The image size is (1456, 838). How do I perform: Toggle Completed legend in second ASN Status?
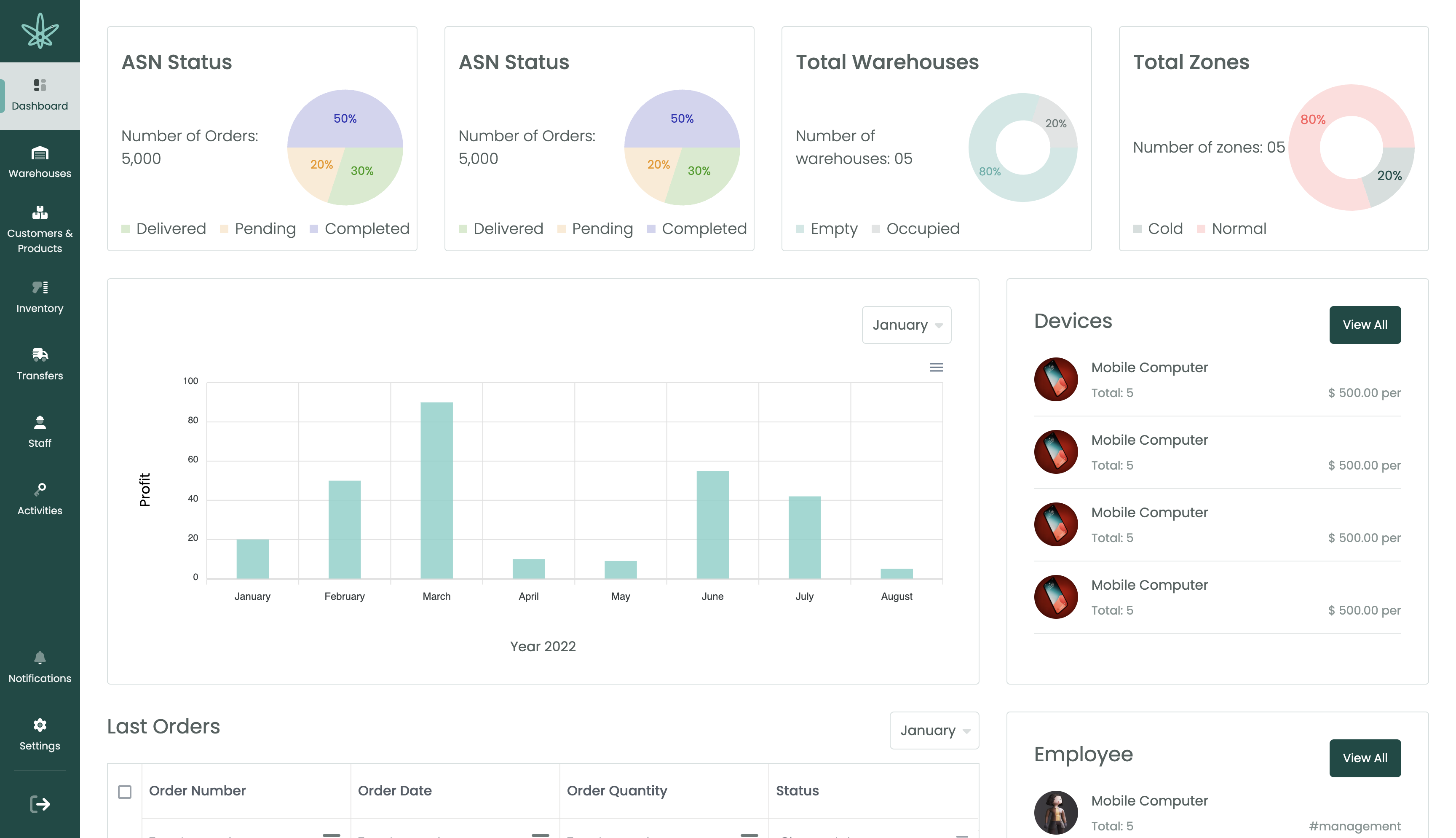(696, 229)
